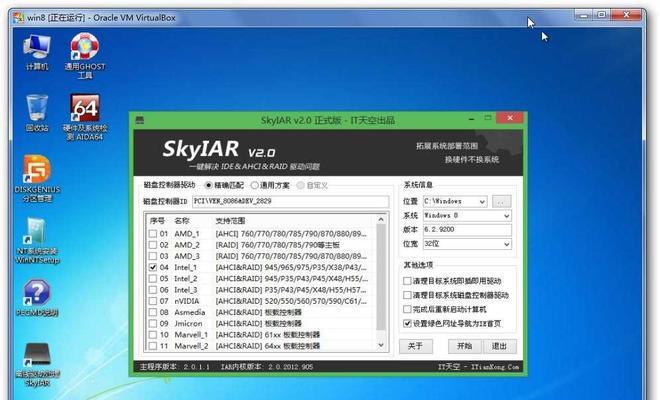Open the PECMD help shortcut icon
660x400 pixels.
click(x=37, y=298)
